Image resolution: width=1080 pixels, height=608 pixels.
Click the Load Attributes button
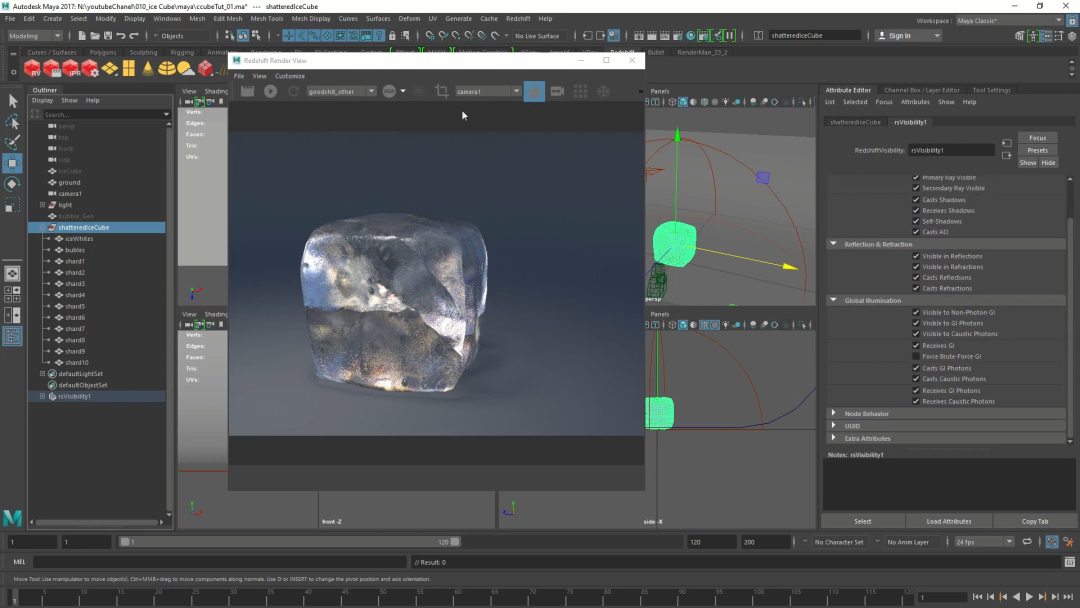pos(948,521)
